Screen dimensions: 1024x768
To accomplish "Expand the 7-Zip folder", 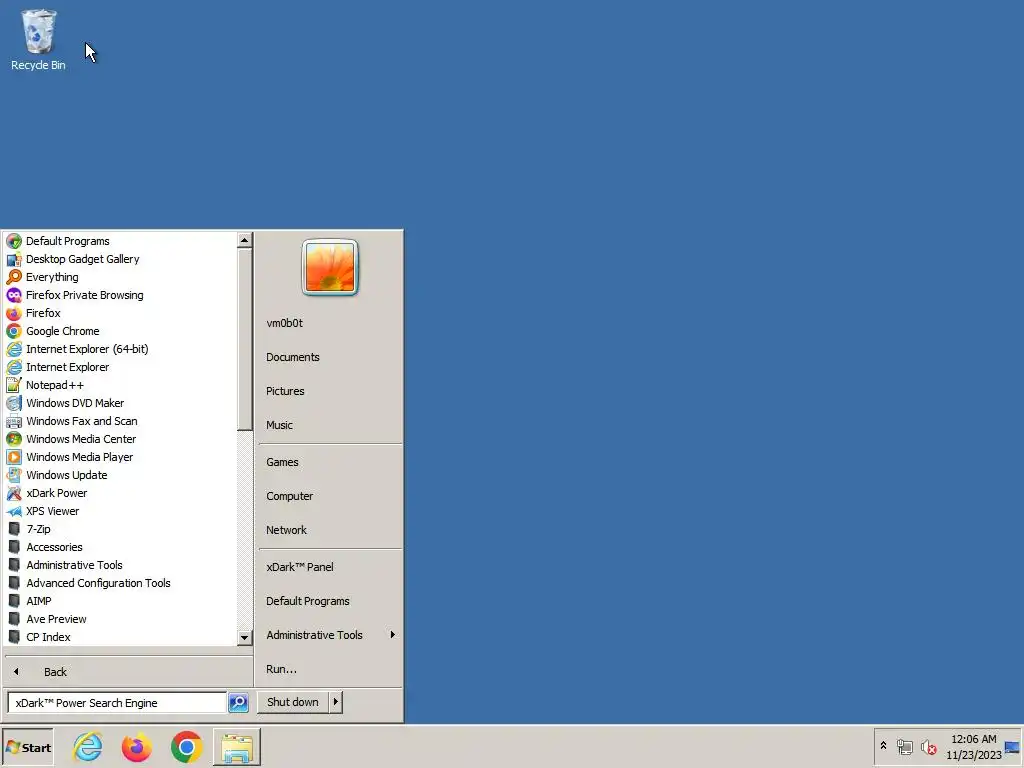I will (x=38, y=529).
